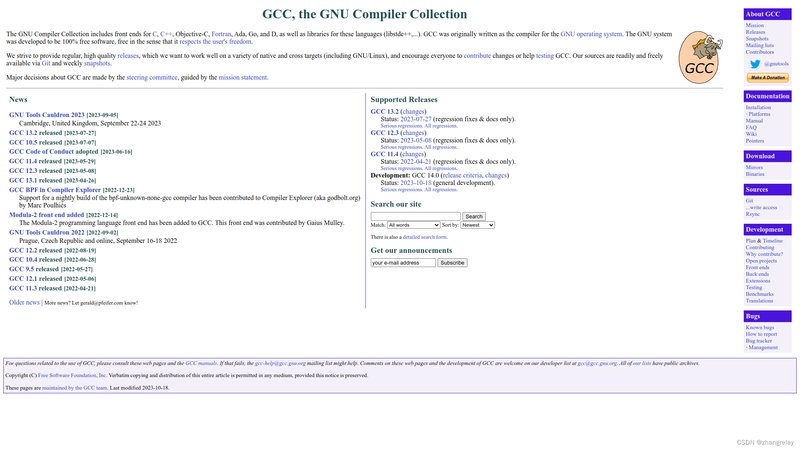Viewport: 800px width, 450px height.
Task: Open the Snapshots sidebar link
Action: (757, 39)
